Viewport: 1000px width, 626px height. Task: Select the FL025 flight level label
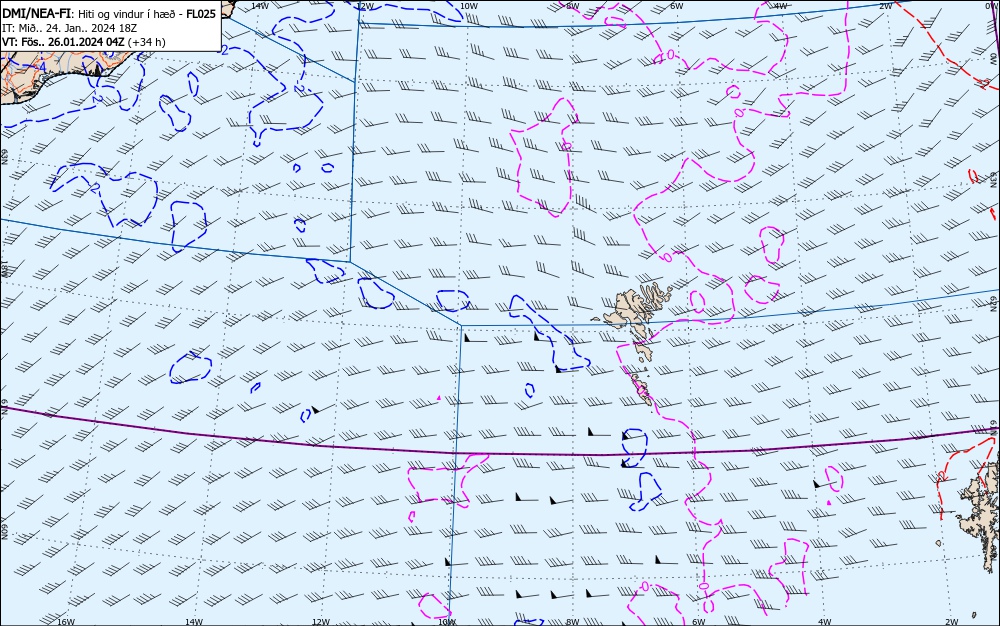201,14
